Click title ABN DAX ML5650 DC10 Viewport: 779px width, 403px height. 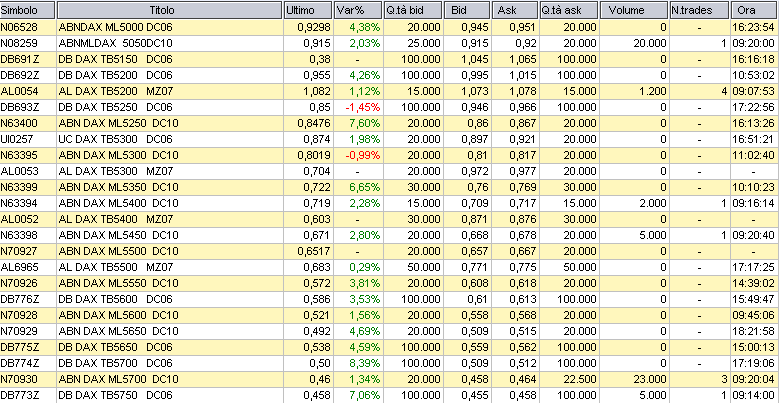(x=118, y=330)
